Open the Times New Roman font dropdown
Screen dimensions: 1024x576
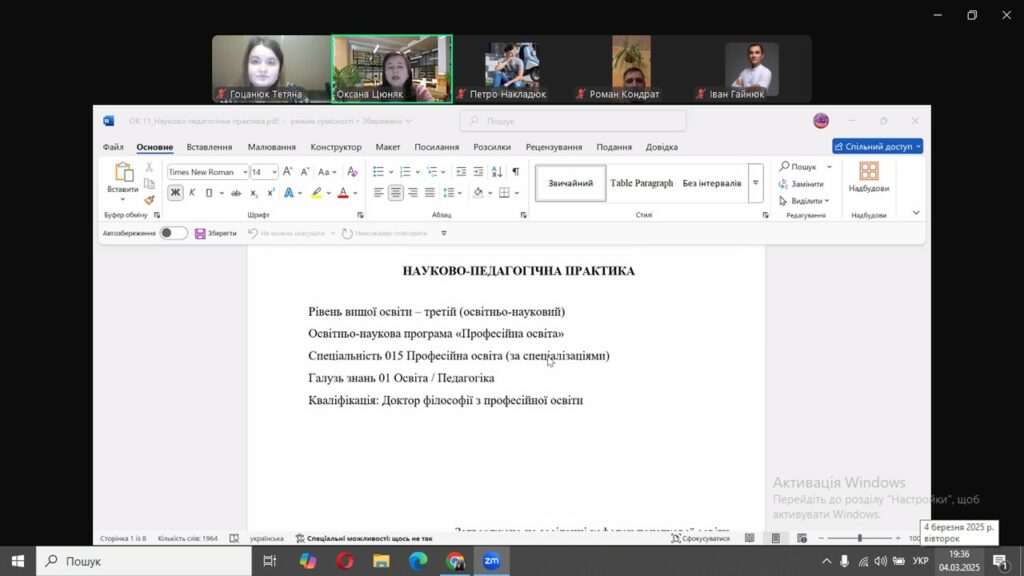208,172
